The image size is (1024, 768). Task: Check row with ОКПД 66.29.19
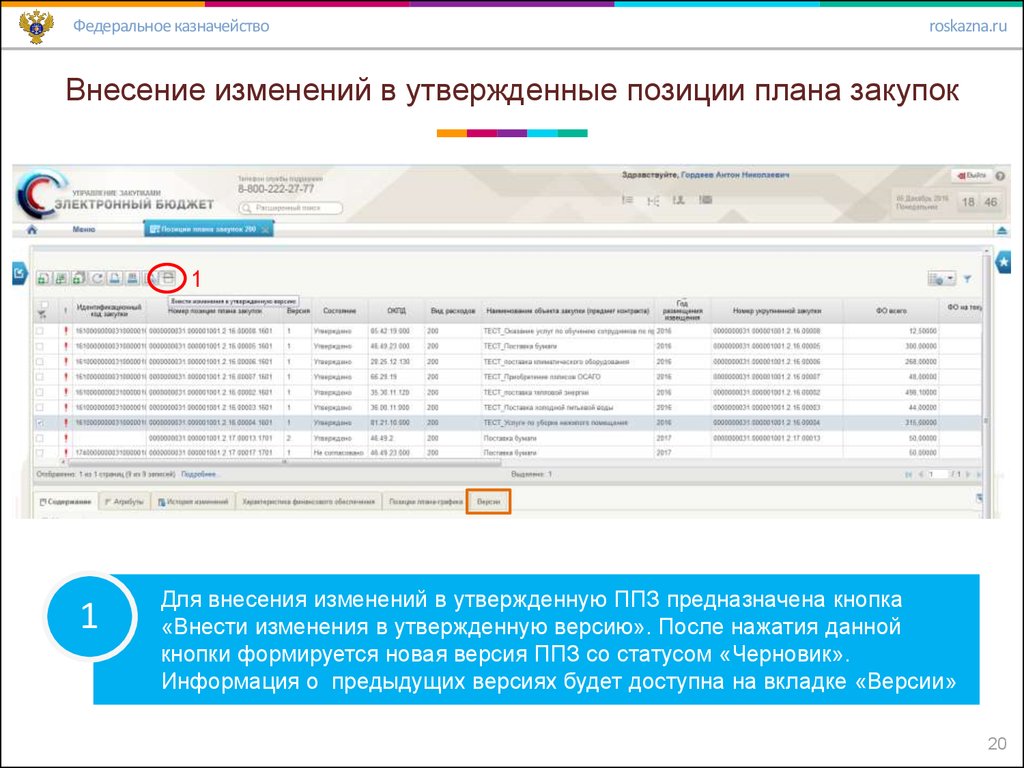click(40, 377)
